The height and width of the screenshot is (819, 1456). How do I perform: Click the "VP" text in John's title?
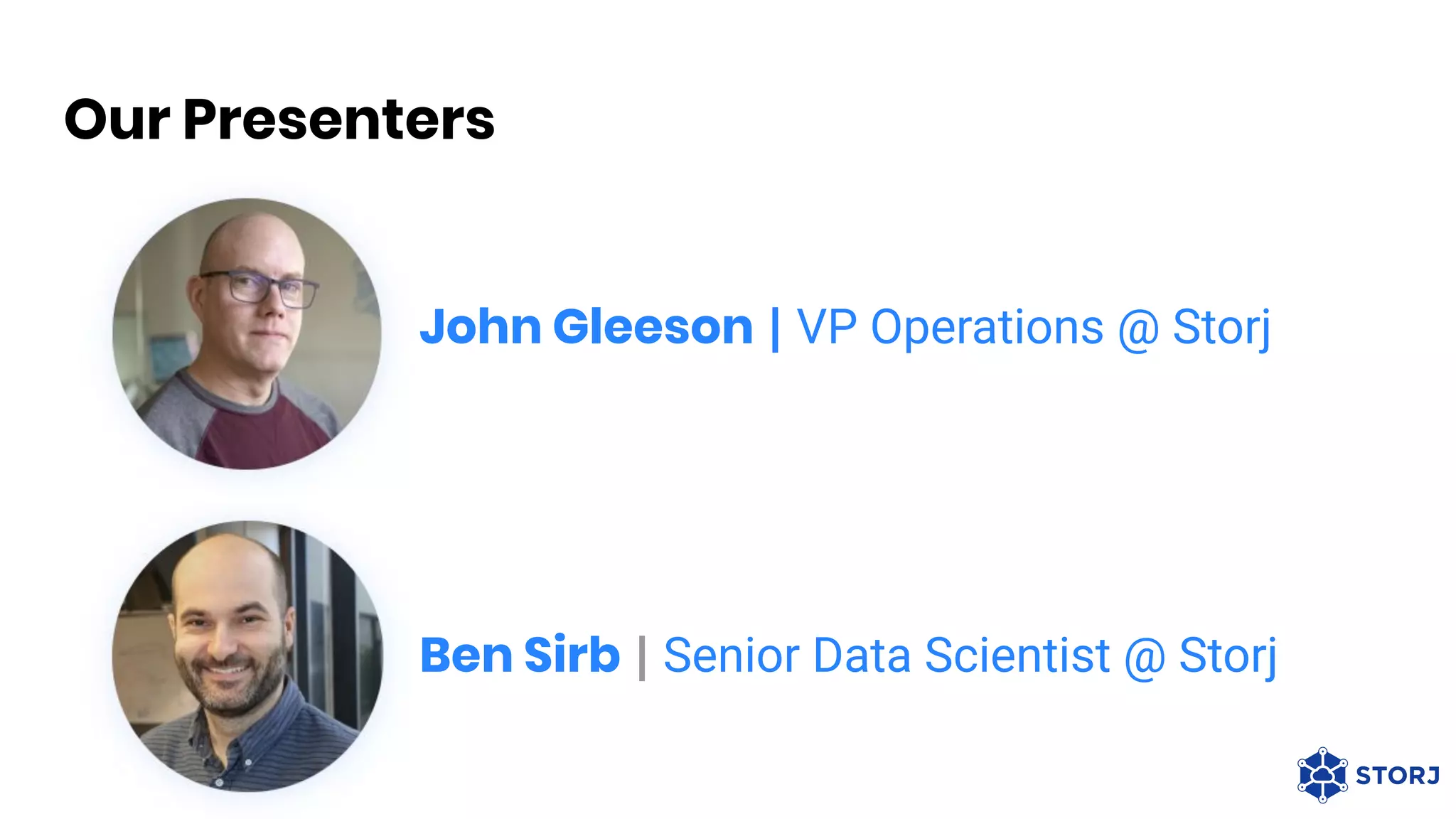[x=826, y=328]
